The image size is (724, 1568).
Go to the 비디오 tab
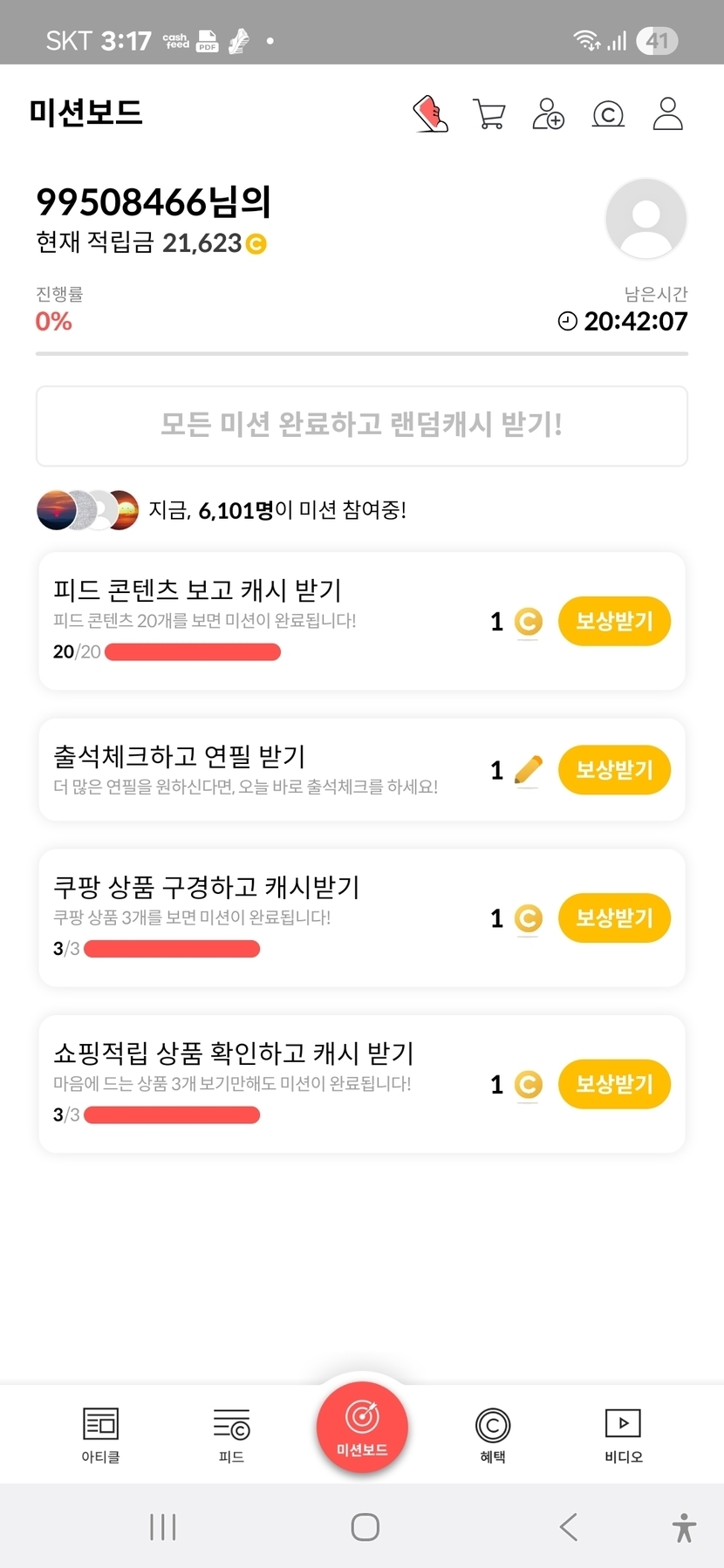(624, 1435)
